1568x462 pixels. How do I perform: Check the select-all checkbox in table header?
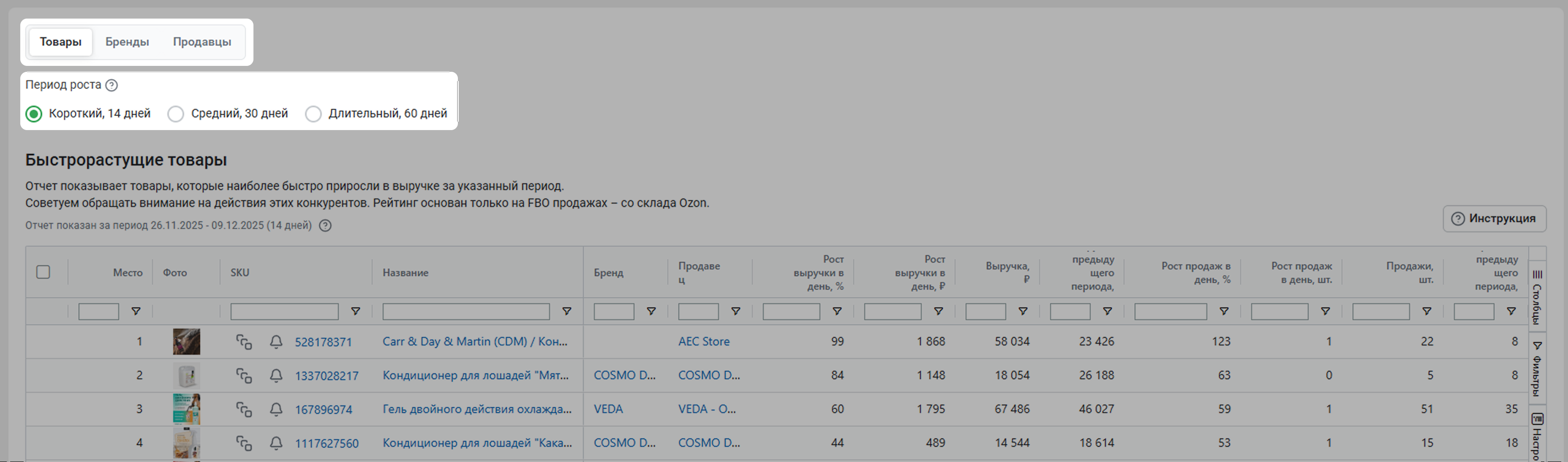pos(43,272)
